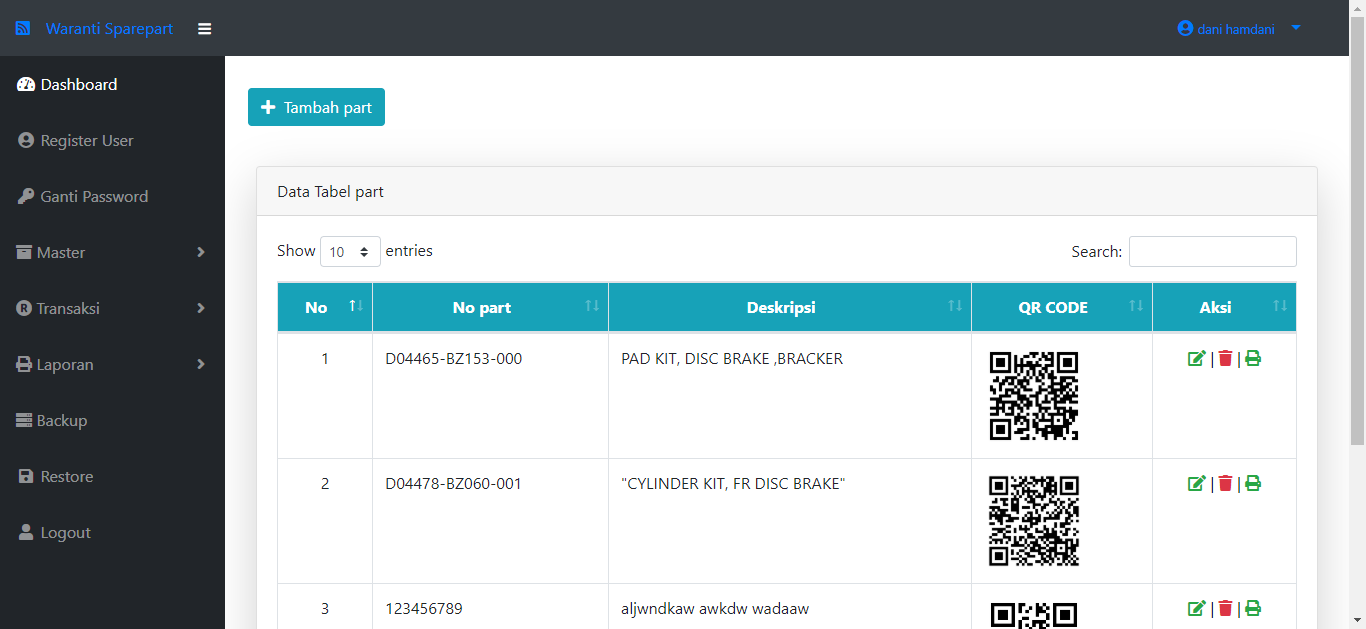This screenshot has width=1366, height=629.
Task: Open the Waranti Sparepart brand link
Action: point(109,29)
